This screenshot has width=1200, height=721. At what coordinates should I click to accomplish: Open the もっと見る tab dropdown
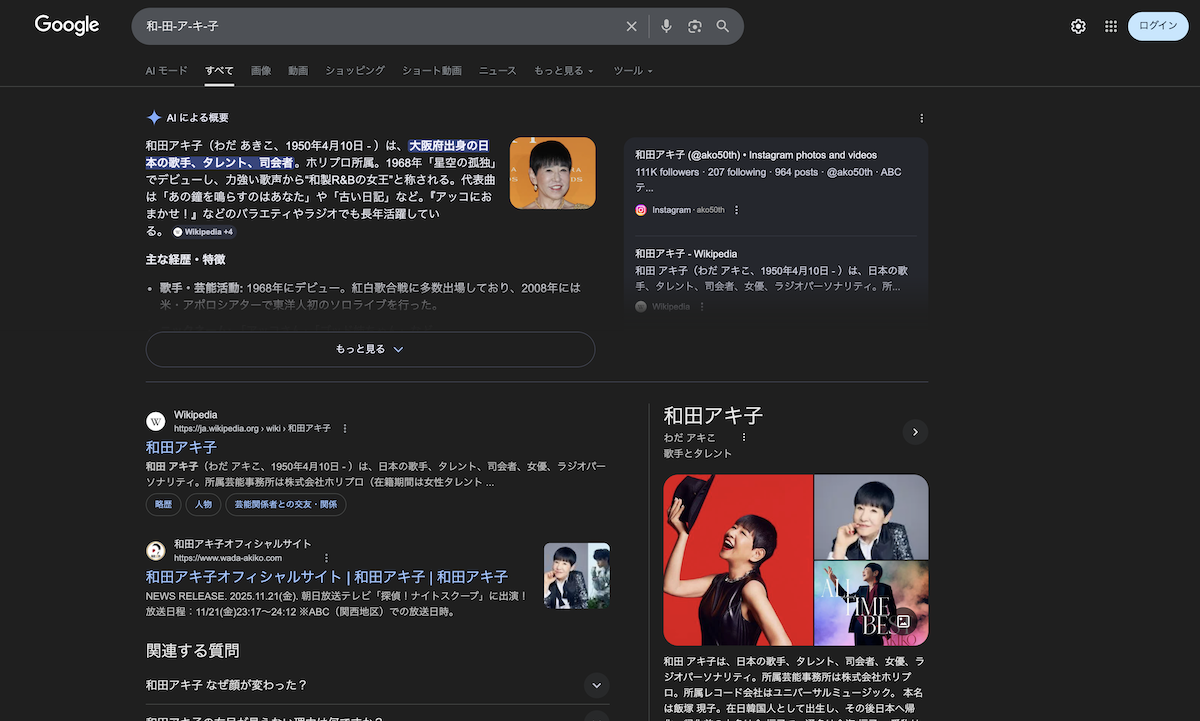pyautogui.click(x=563, y=71)
